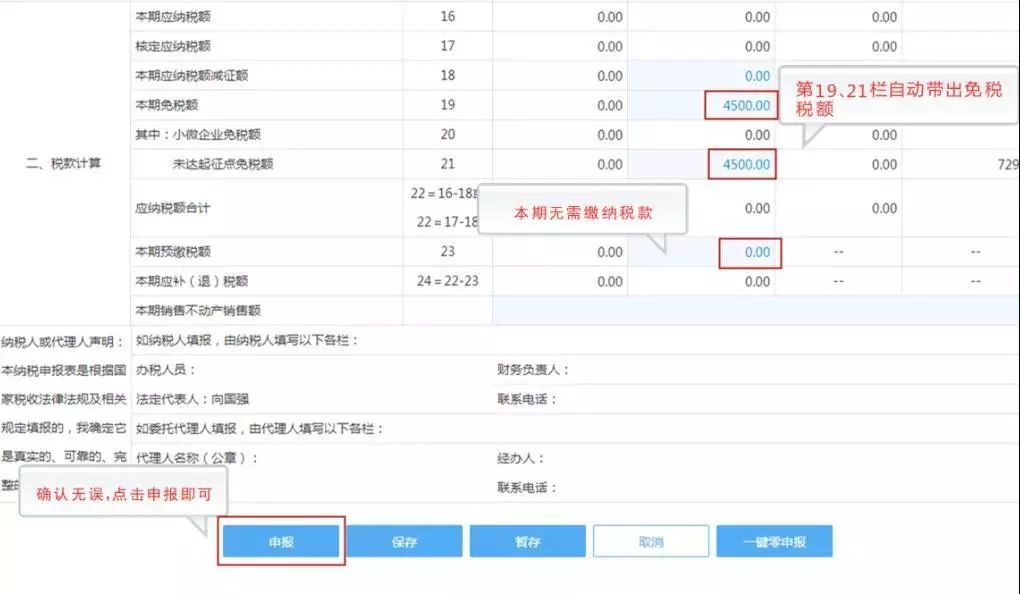
Task: Click the 二、税款计算 section heading
Action: (63, 163)
